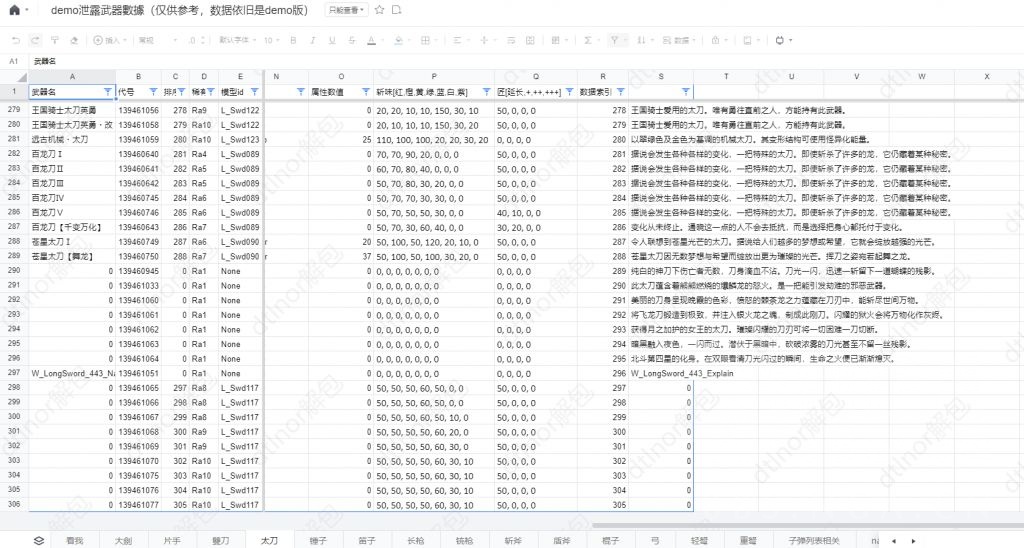
Task: Open the 常规 number format dropdown
Action: [x=157, y=40]
